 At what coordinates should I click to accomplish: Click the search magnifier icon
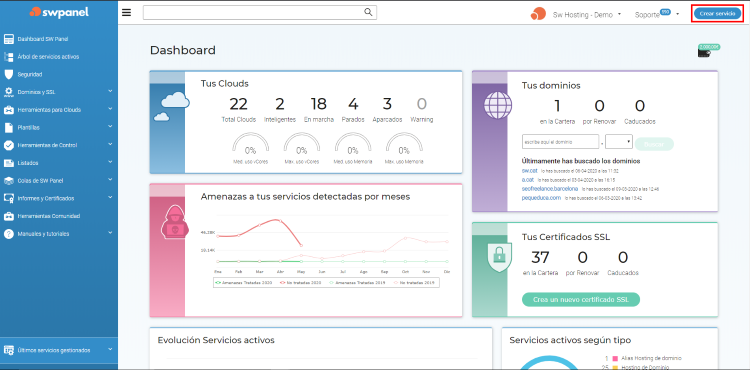tap(368, 12)
